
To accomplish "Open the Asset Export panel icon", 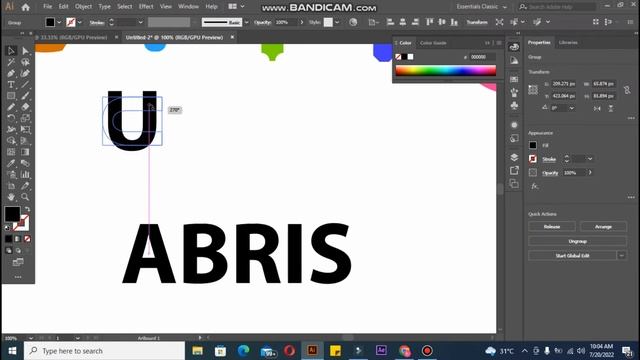I will click(514, 170).
